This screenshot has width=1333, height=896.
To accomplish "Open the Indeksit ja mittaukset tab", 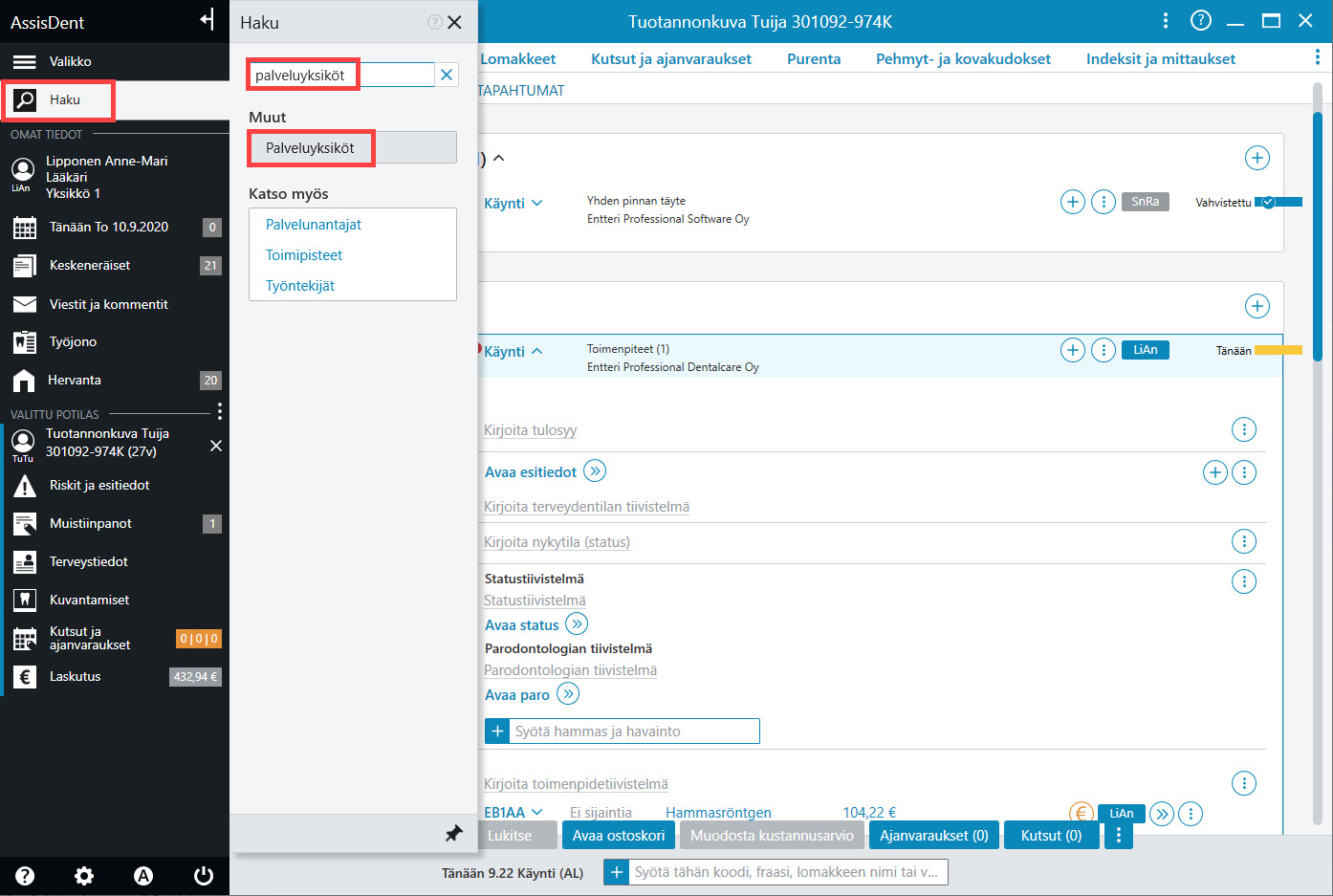I will 1160,58.
